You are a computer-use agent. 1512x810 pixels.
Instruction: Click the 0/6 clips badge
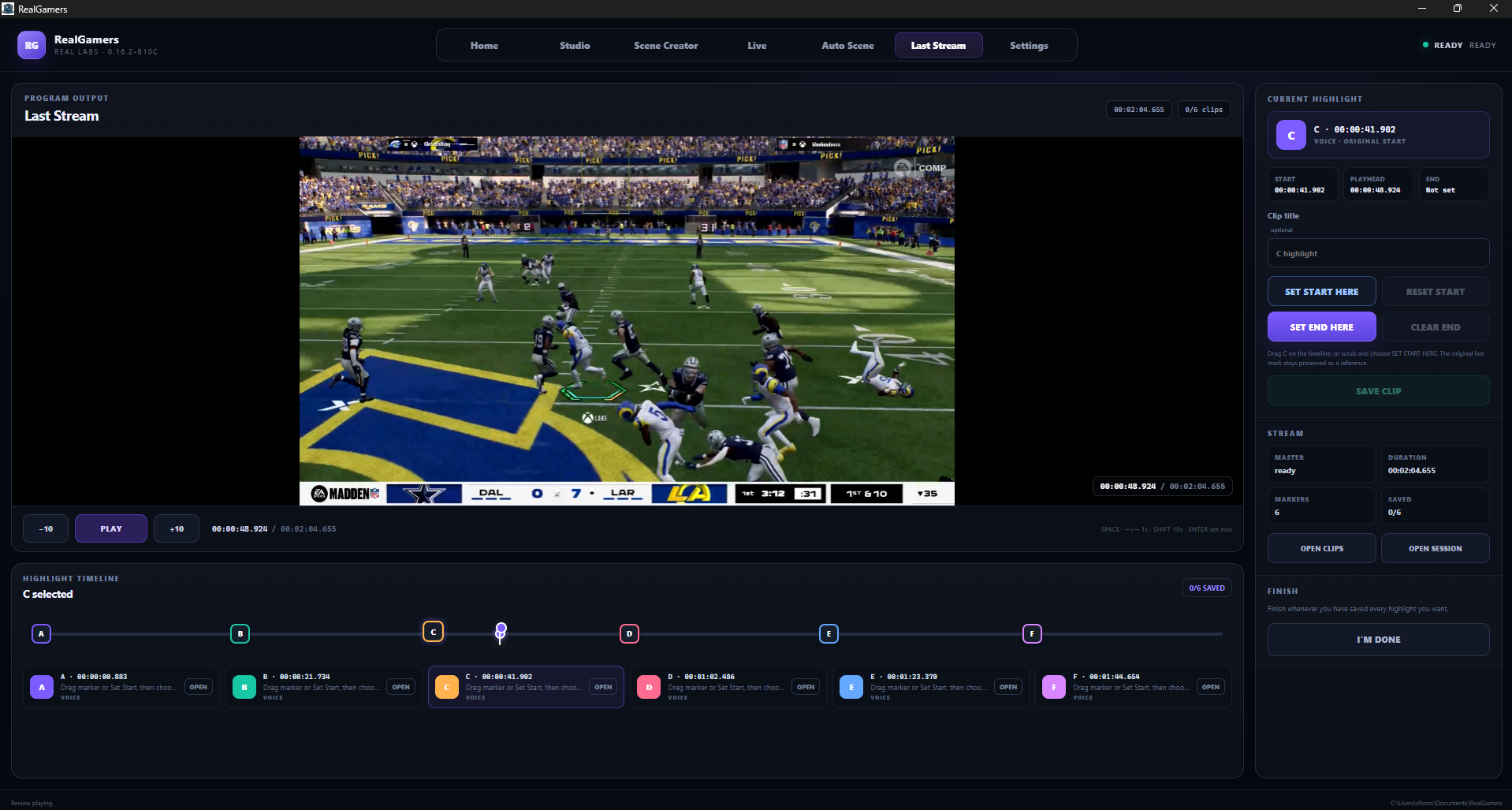pos(1204,110)
